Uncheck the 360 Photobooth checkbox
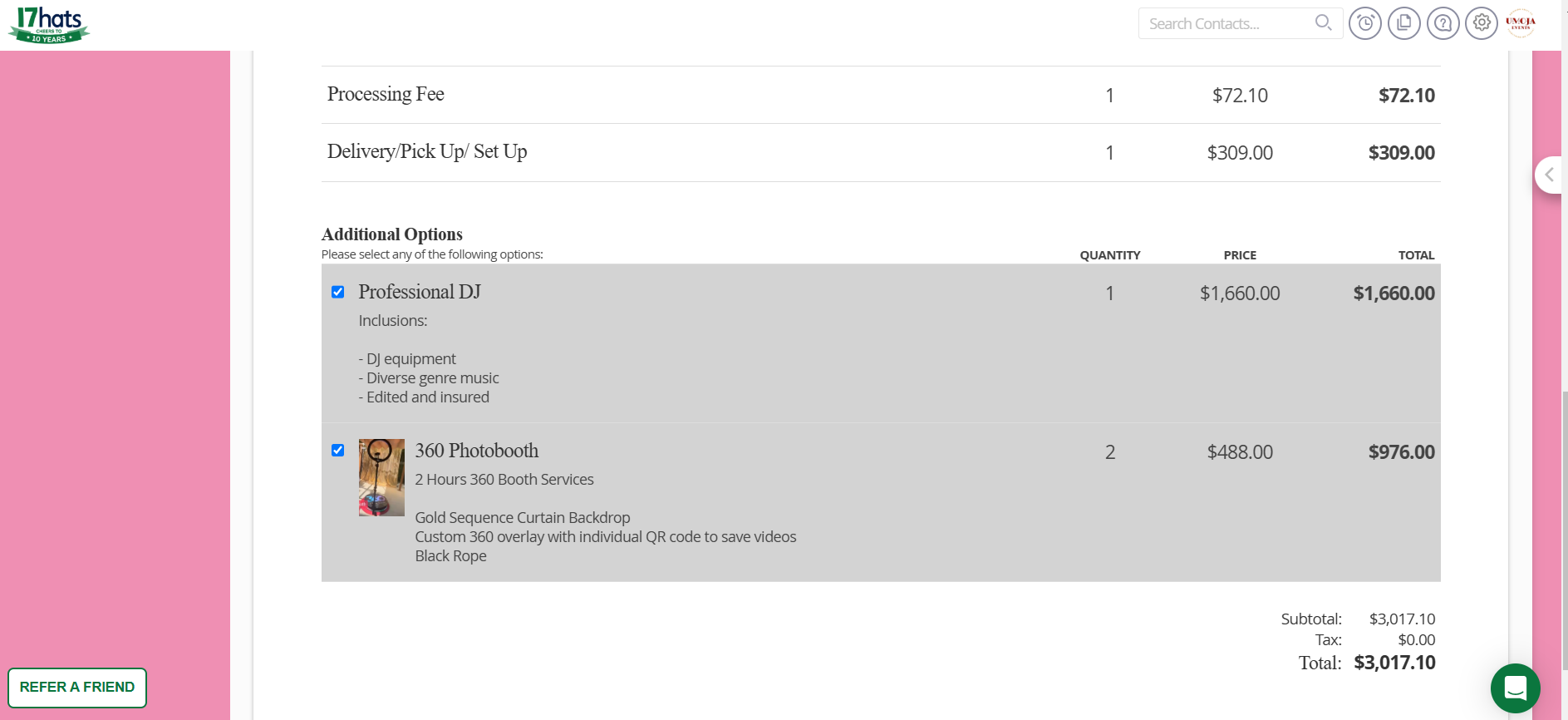This screenshot has height=720, width=1568. 338,451
